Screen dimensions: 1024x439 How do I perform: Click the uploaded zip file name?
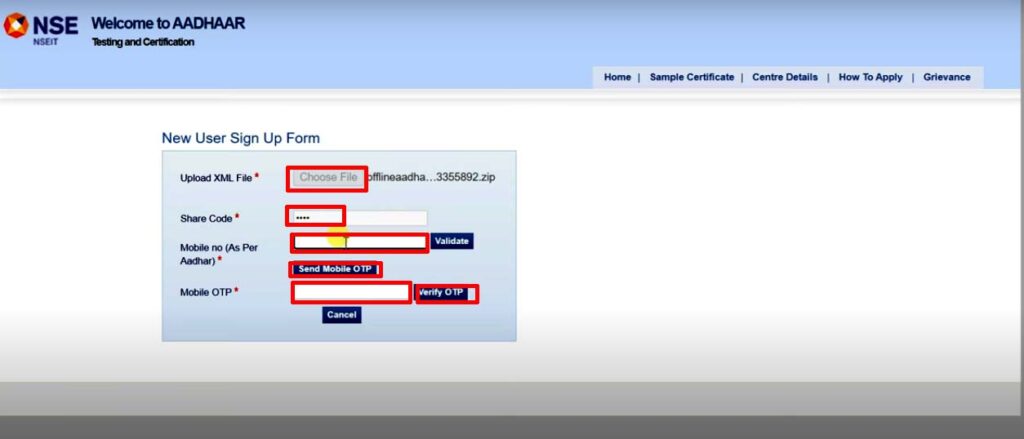pos(432,177)
